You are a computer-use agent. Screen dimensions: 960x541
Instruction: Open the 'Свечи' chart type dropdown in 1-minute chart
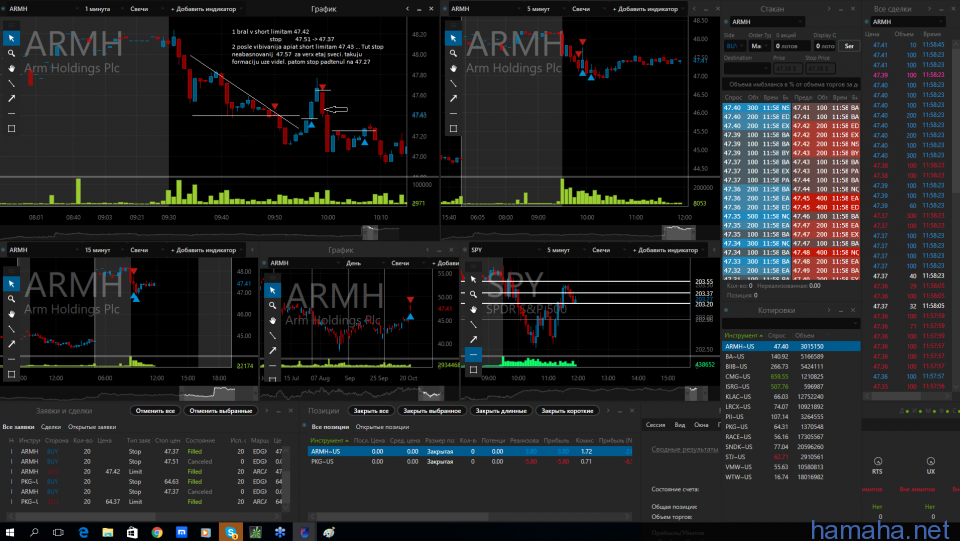(144, 9)
